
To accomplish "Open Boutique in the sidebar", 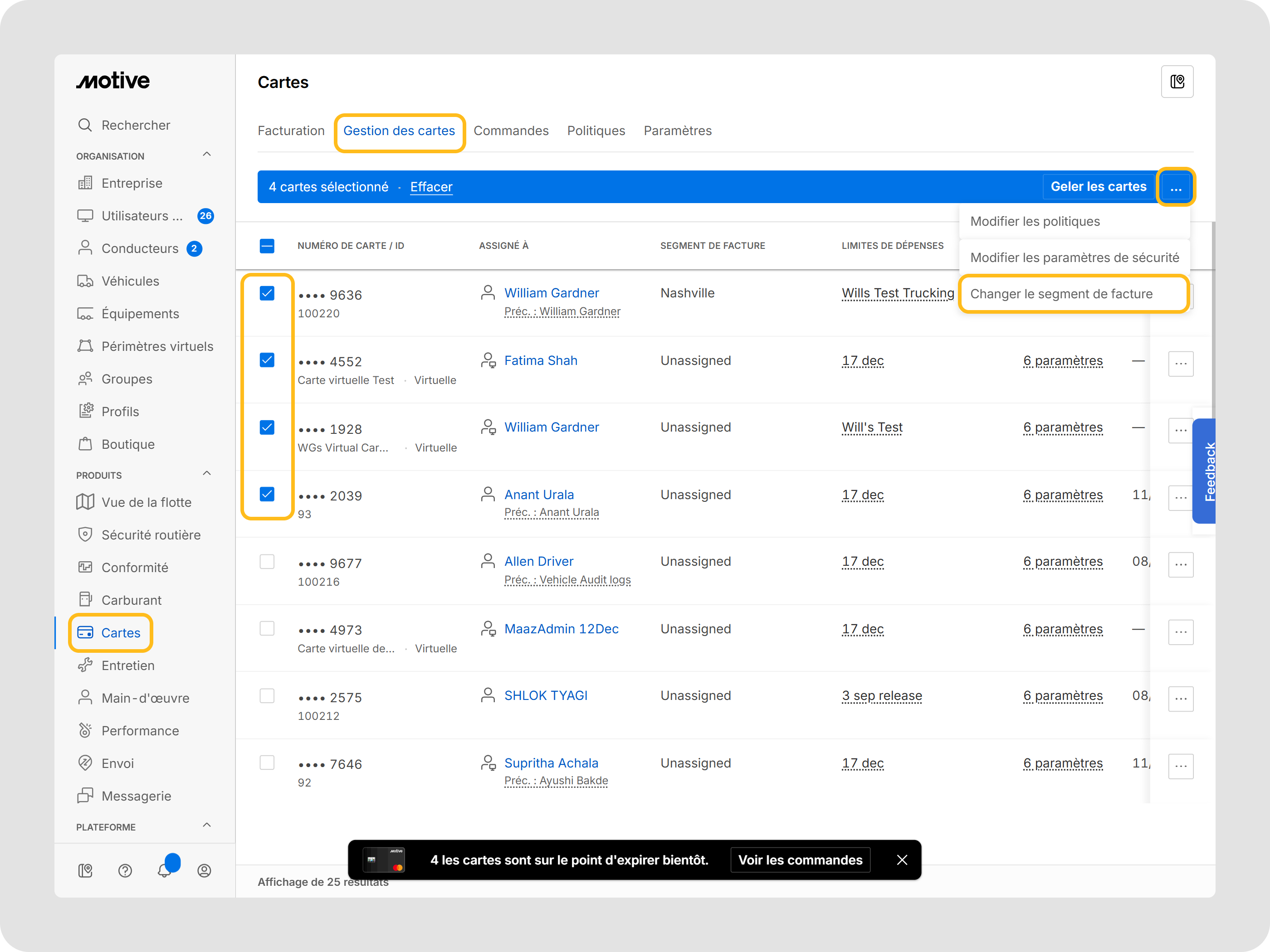I will coord(116,445).
